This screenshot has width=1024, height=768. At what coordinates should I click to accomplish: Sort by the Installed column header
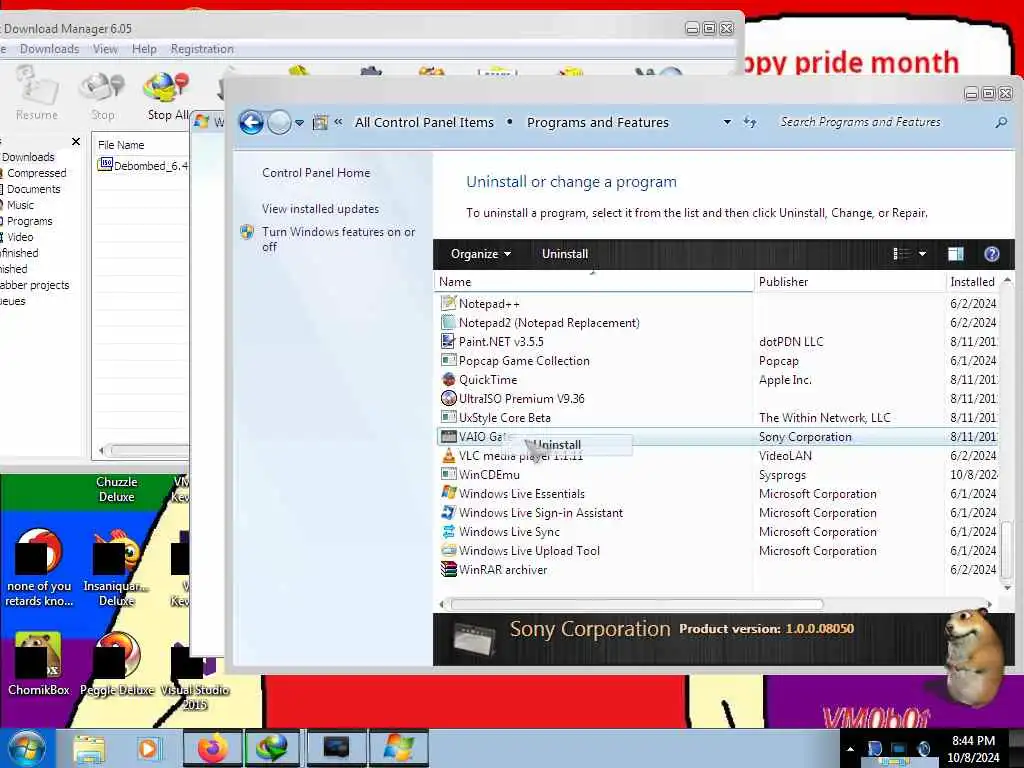coord(973,282)
